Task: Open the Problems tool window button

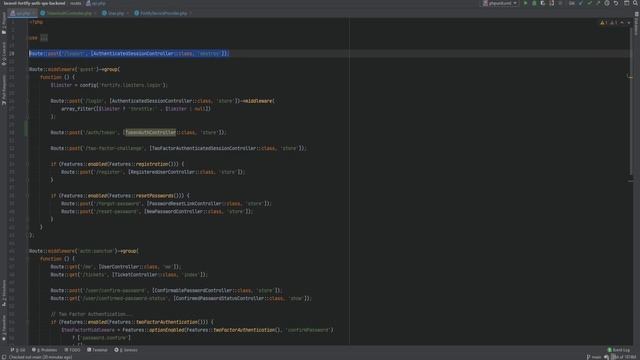Action: click(44, 350)
